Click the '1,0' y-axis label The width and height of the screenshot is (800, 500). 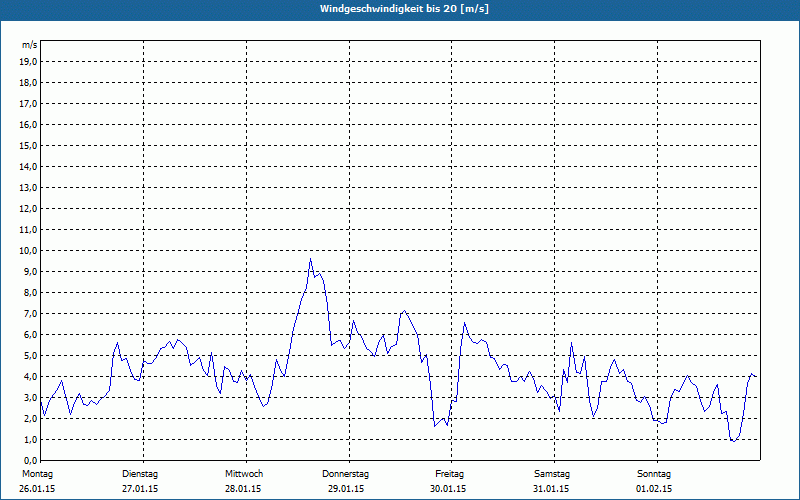[x=30, y=439]
